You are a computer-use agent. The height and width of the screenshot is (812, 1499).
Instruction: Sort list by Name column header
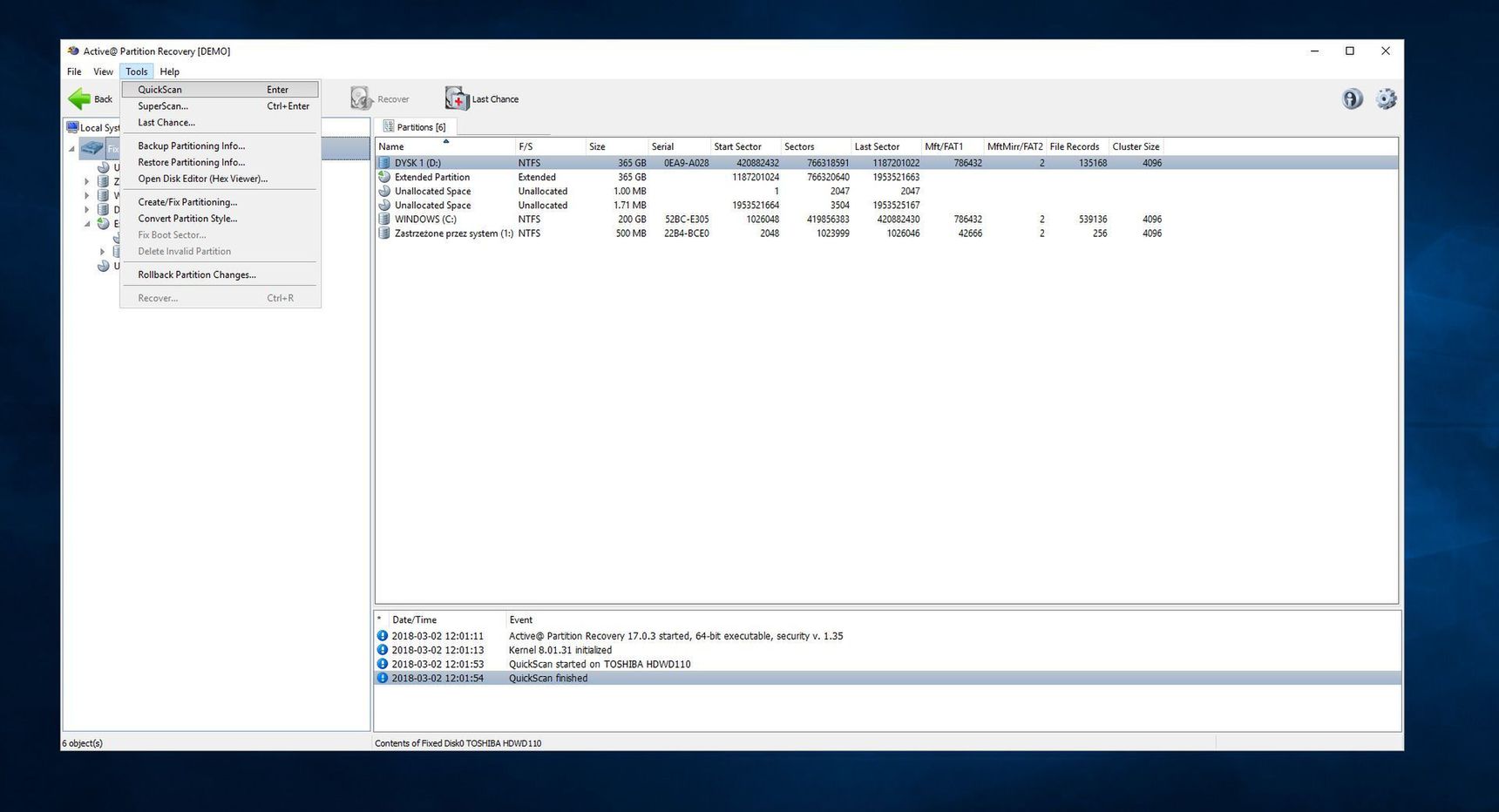click(445, 146)
